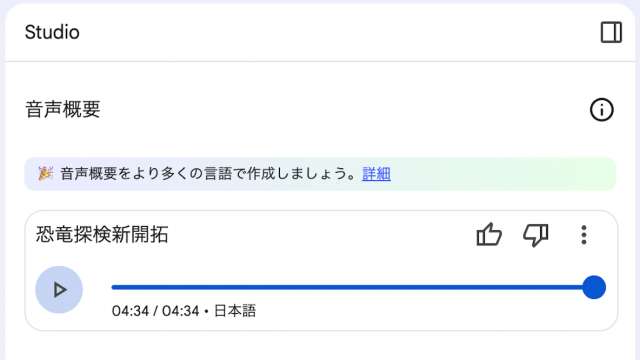Seek to three-quarters of the audio track
Viewport: 640px width, 360px height.
tap(473, 287)
